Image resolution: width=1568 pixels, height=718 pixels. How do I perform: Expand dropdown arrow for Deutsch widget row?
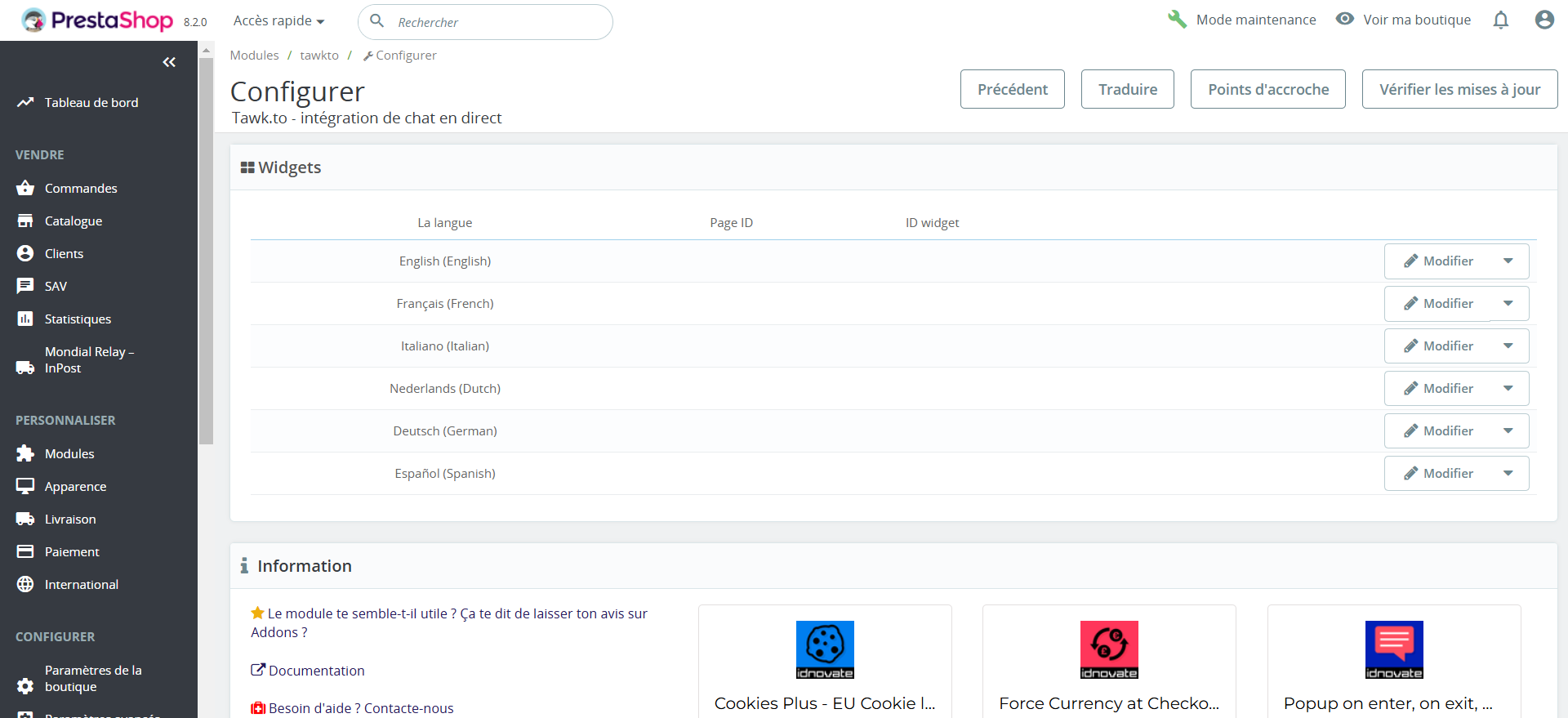point(1508,431)
